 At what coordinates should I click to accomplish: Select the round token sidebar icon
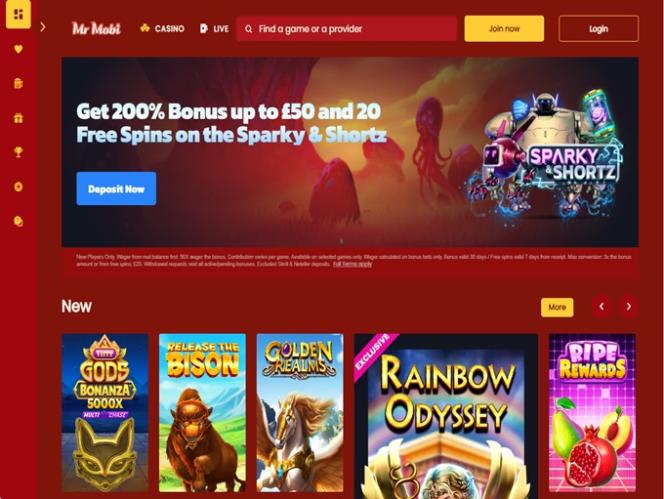tap(18, 187)
